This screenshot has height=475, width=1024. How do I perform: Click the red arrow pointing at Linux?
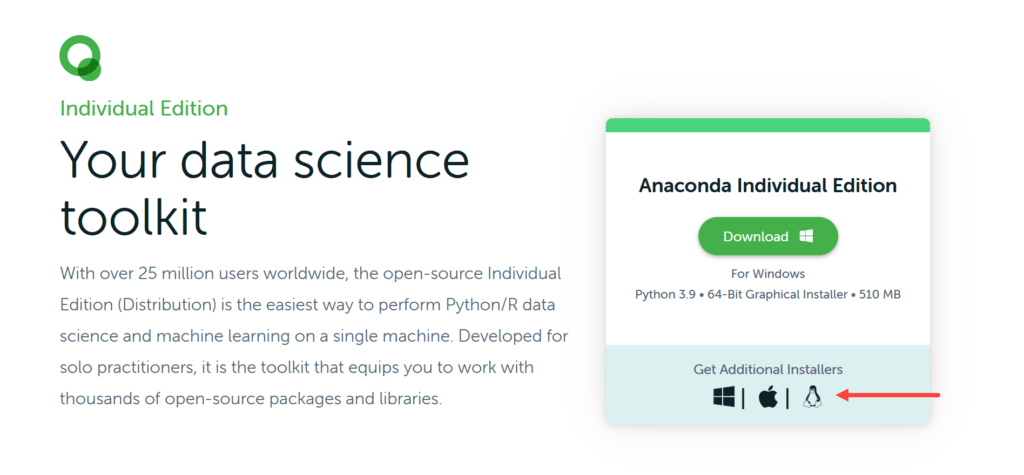pyautogui.click(x=888, y=396)
